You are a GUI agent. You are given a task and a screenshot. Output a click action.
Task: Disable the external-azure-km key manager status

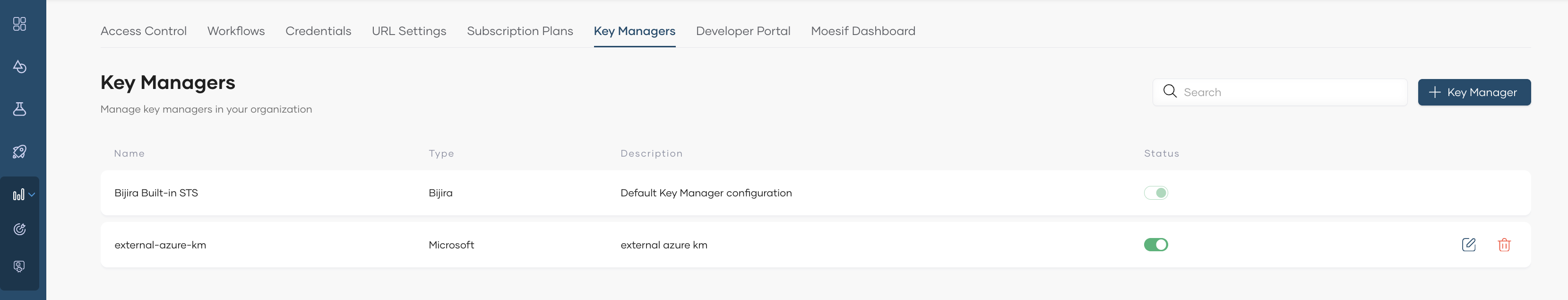coord(1155,245)
